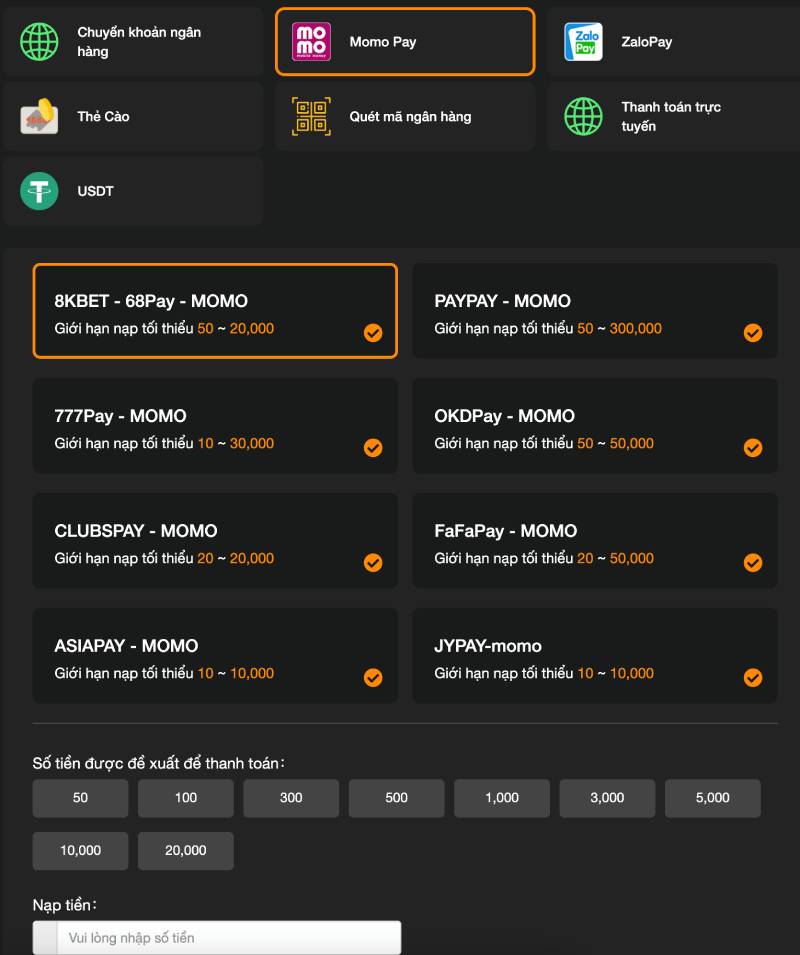800x955 pixels.
Task: Click the checkmark on 8KBET - 68Pay - MOMO
Action: [373, 333]
